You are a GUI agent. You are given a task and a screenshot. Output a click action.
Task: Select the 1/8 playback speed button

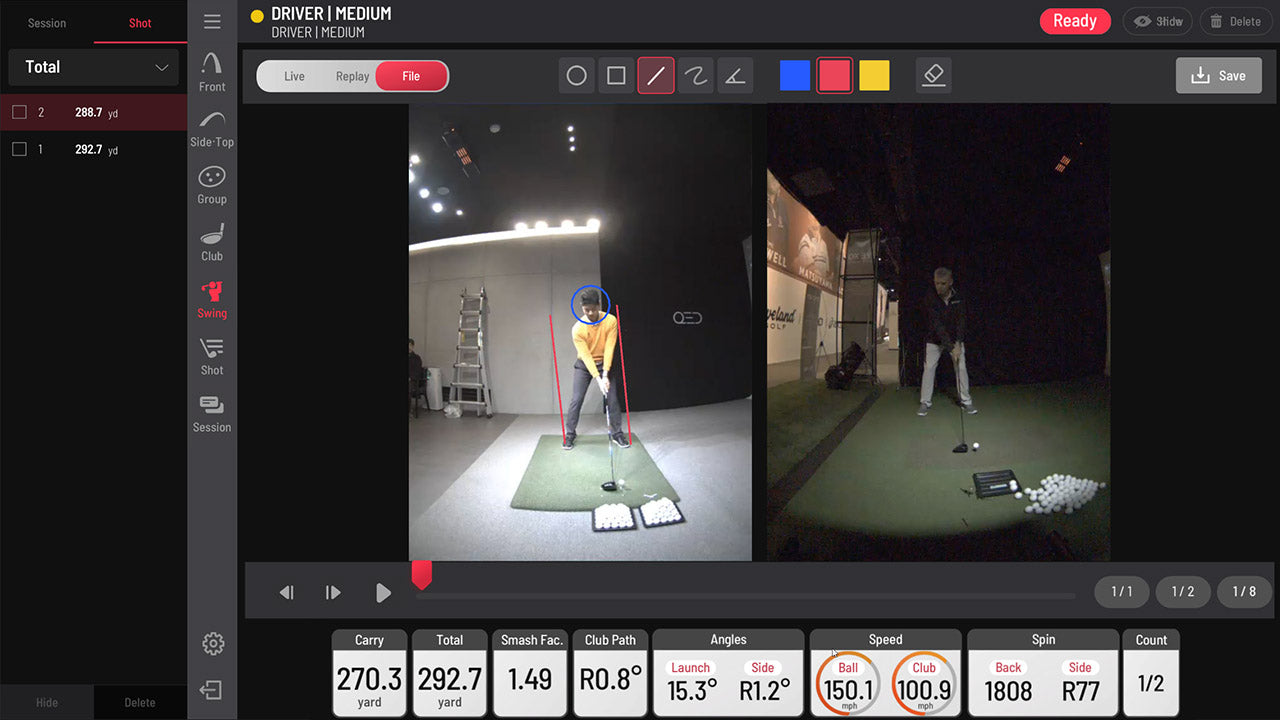[1244, 592]
